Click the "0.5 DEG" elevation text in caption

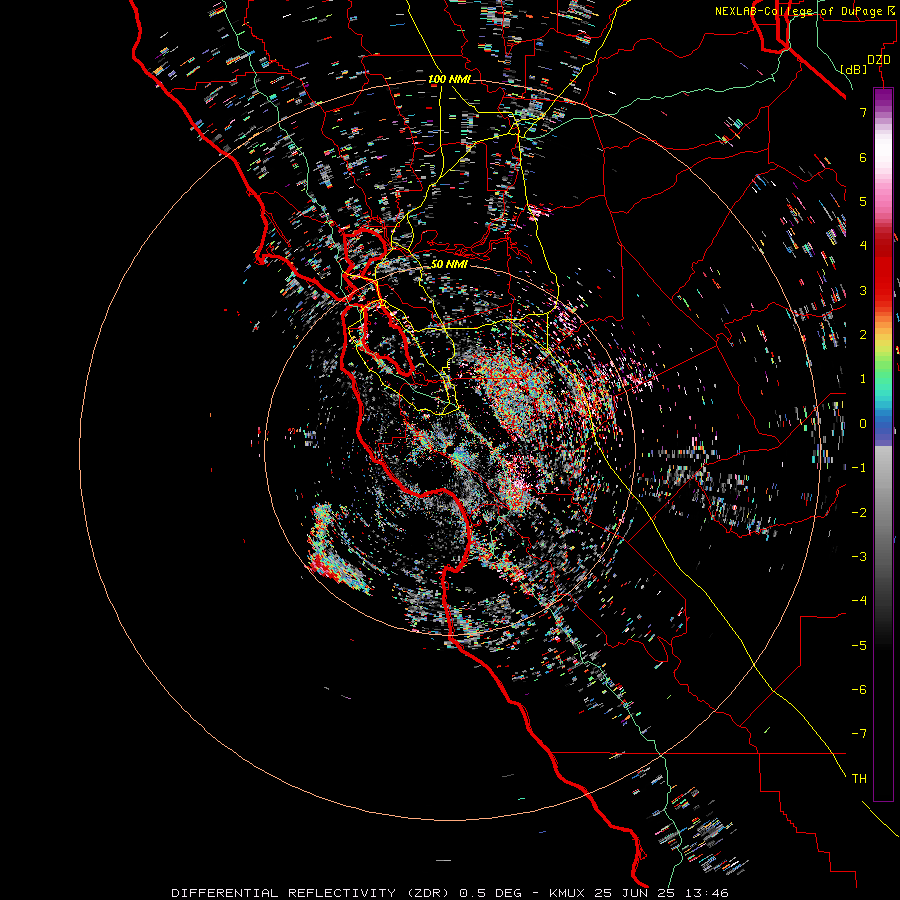click(490, 893)
